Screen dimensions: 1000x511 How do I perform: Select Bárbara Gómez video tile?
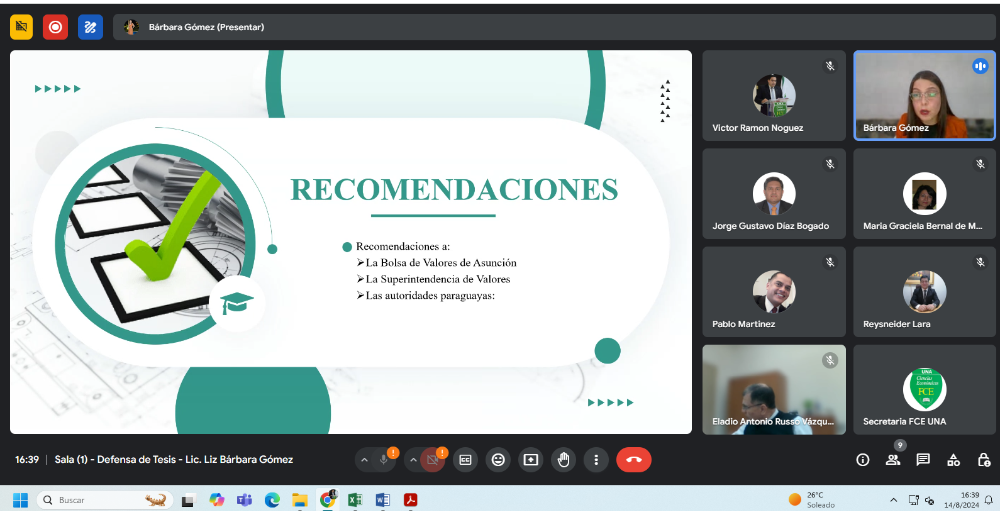point(924,95)
